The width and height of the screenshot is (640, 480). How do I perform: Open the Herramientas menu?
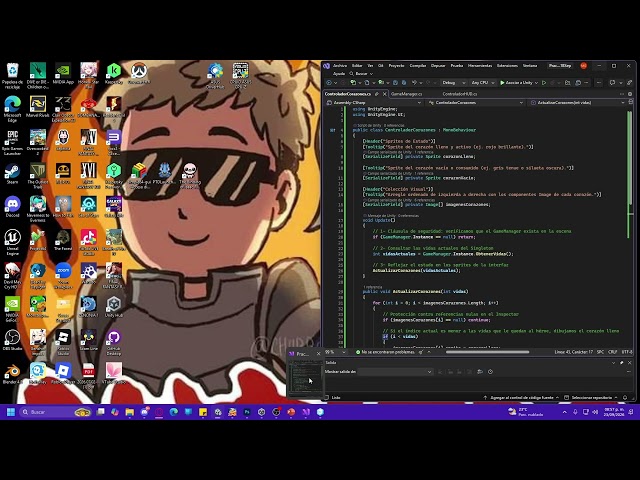480,65
